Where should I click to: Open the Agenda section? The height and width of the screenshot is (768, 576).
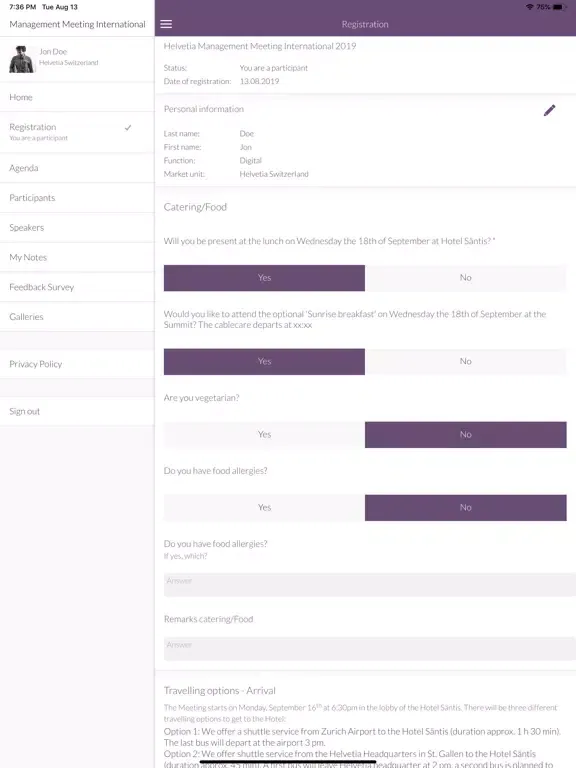point(77,168)
